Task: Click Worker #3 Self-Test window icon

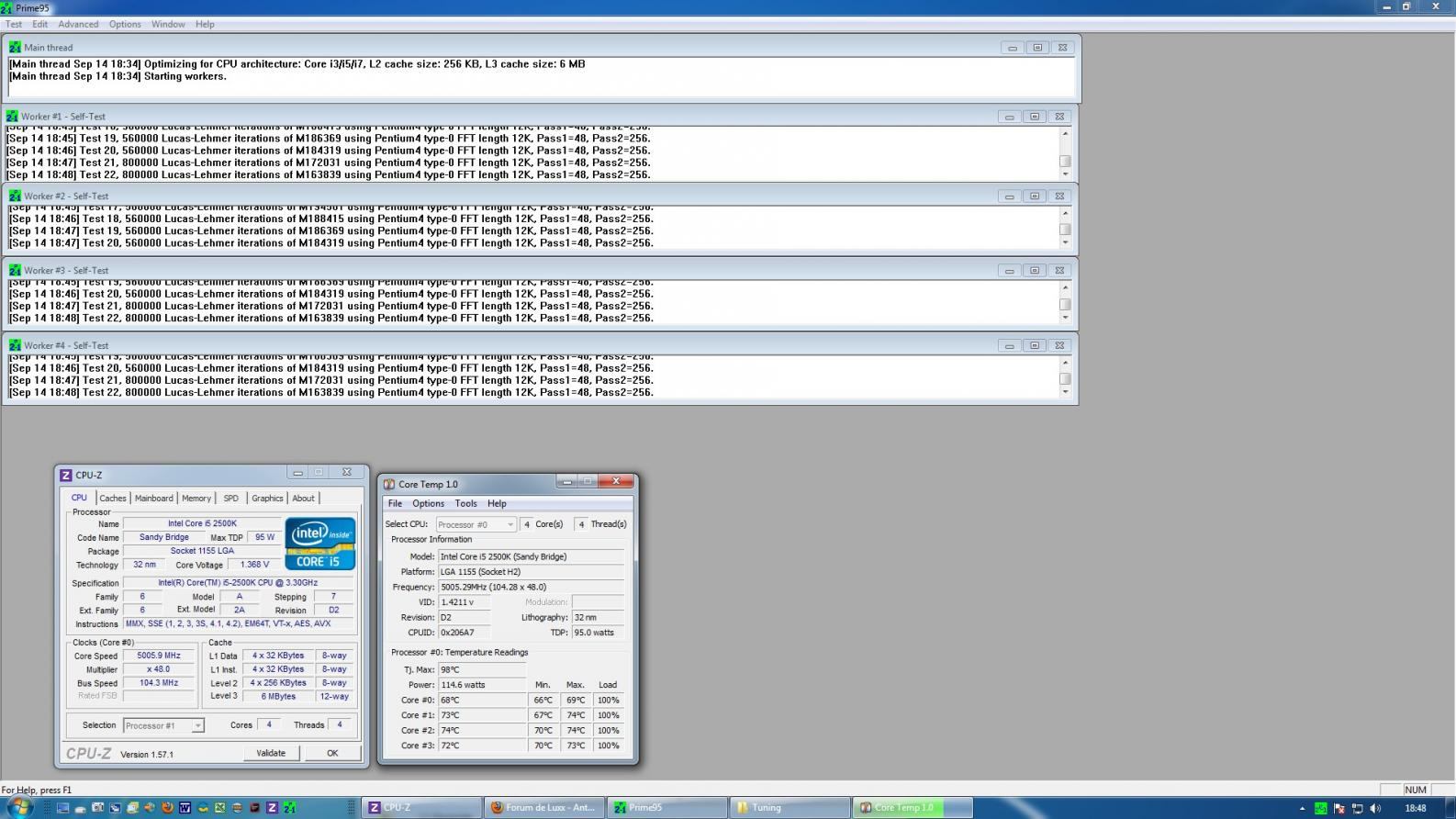Action: coord(15,270)
